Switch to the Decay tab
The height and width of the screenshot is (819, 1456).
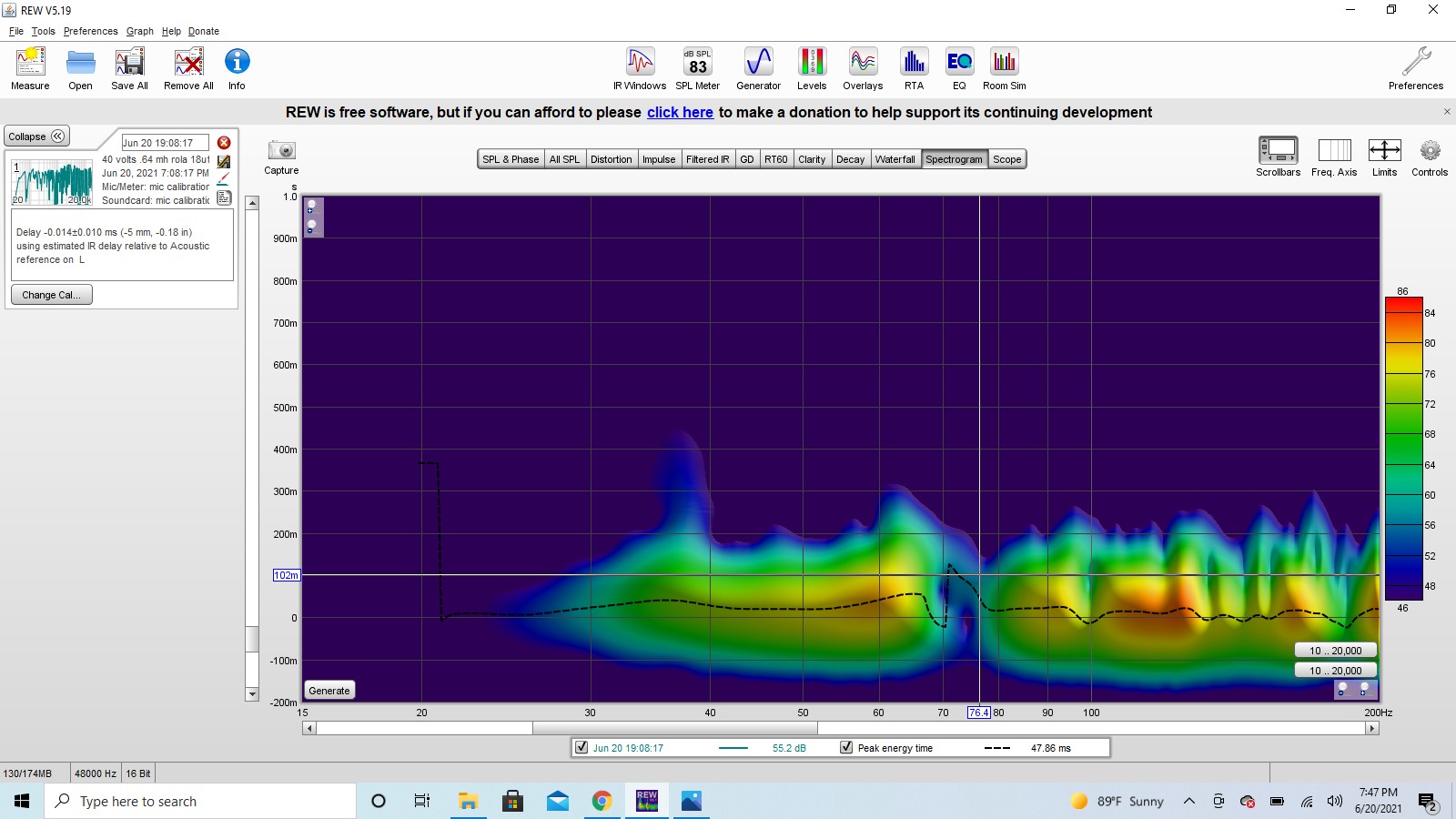851,159
